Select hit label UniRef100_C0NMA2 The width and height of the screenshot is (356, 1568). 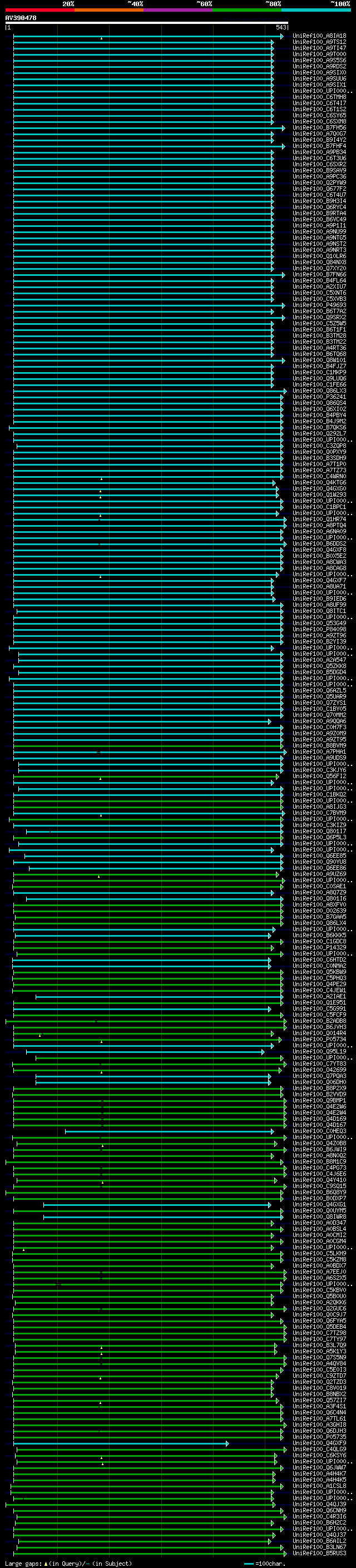(319, 966)
